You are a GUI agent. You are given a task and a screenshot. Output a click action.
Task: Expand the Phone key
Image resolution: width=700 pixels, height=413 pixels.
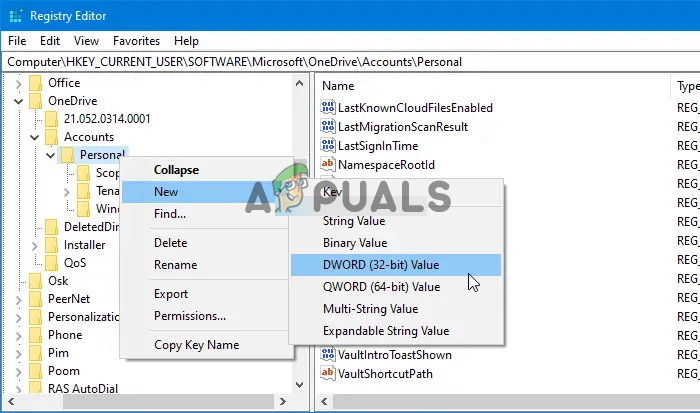click(18, 335)
